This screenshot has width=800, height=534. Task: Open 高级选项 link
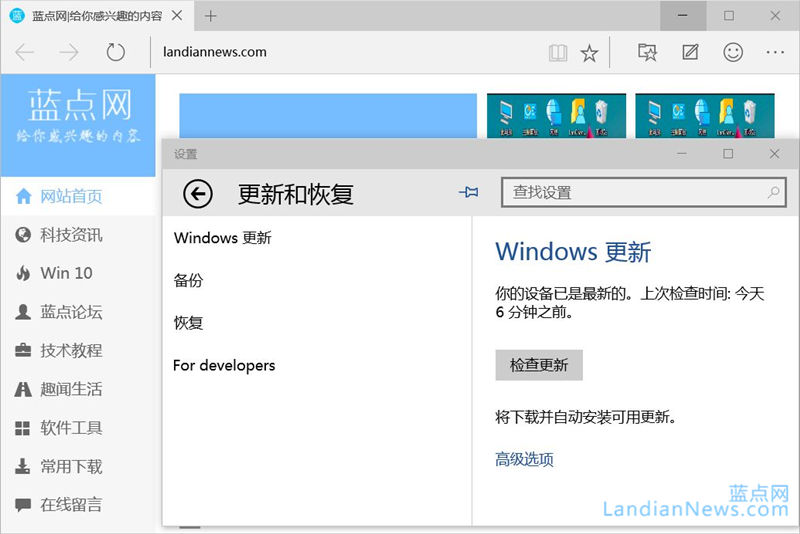point(524,460)
